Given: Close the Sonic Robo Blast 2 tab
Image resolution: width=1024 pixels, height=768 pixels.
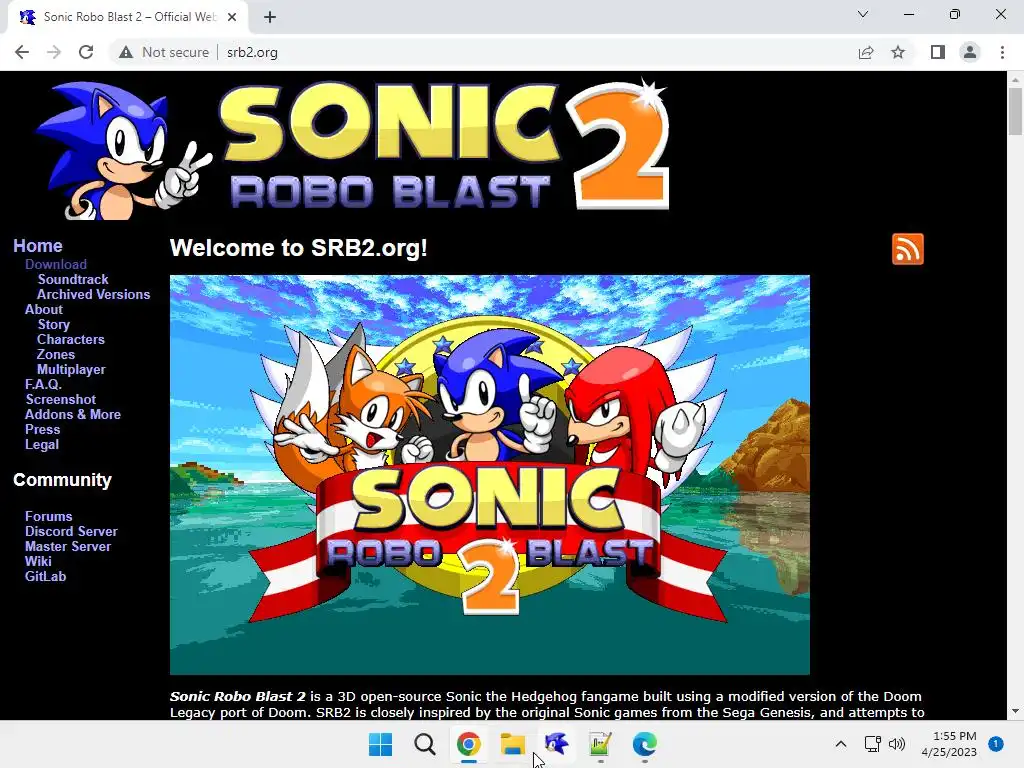Looking at the screenshot, I should tap(232, 17).
